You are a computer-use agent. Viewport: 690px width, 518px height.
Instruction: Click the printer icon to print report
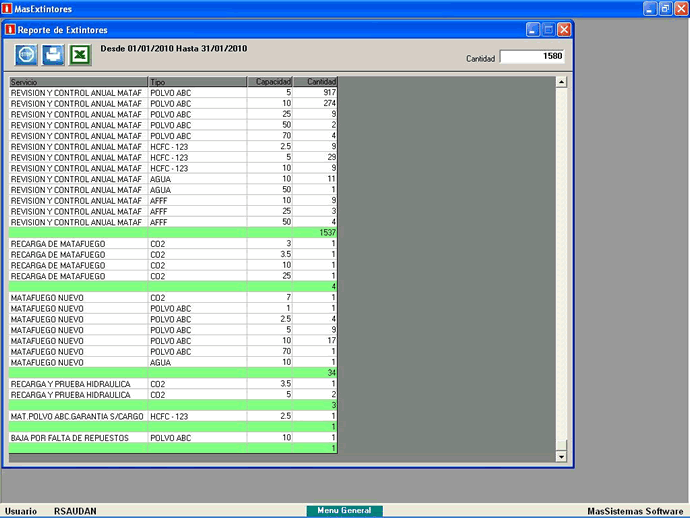[53, 55]
